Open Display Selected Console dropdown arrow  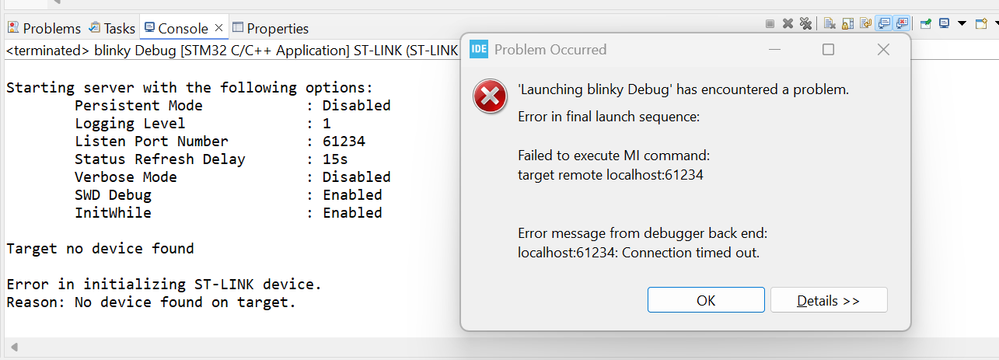click(962, 24)
